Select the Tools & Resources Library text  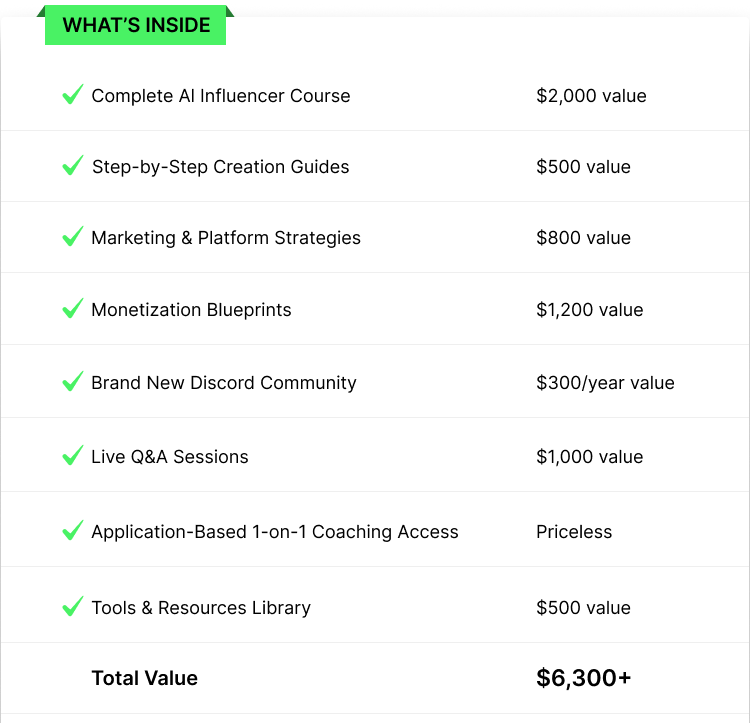pos(201,608)
